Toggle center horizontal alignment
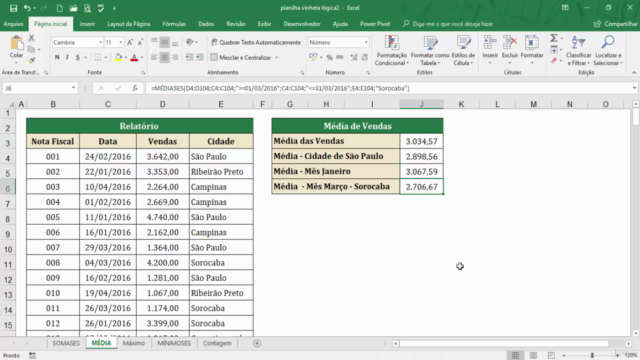640x360 pixels. coord(164,58)
